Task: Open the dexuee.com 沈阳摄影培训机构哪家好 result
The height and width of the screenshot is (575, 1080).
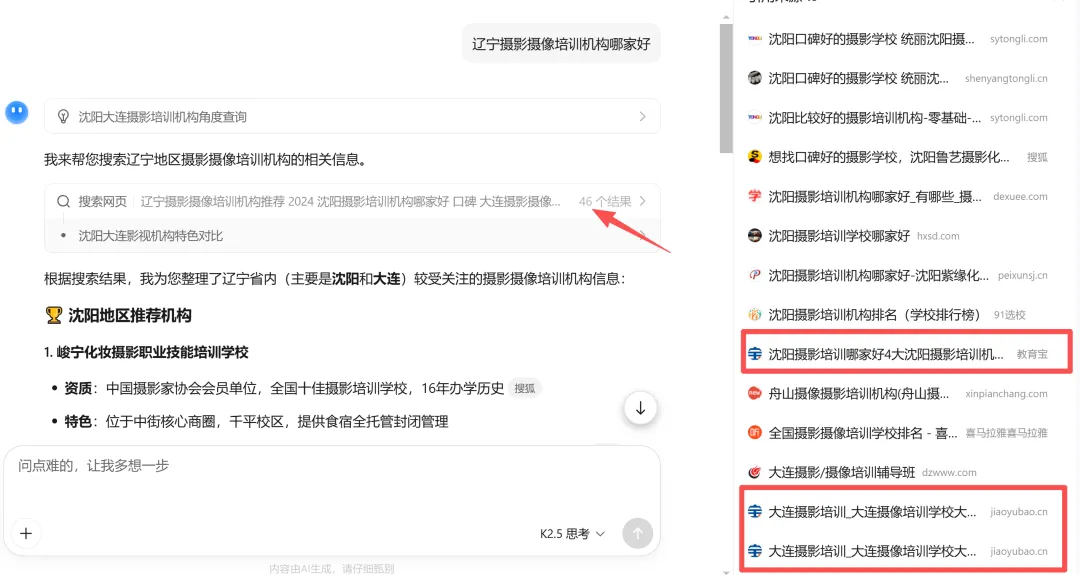Action: pos(897,196)
